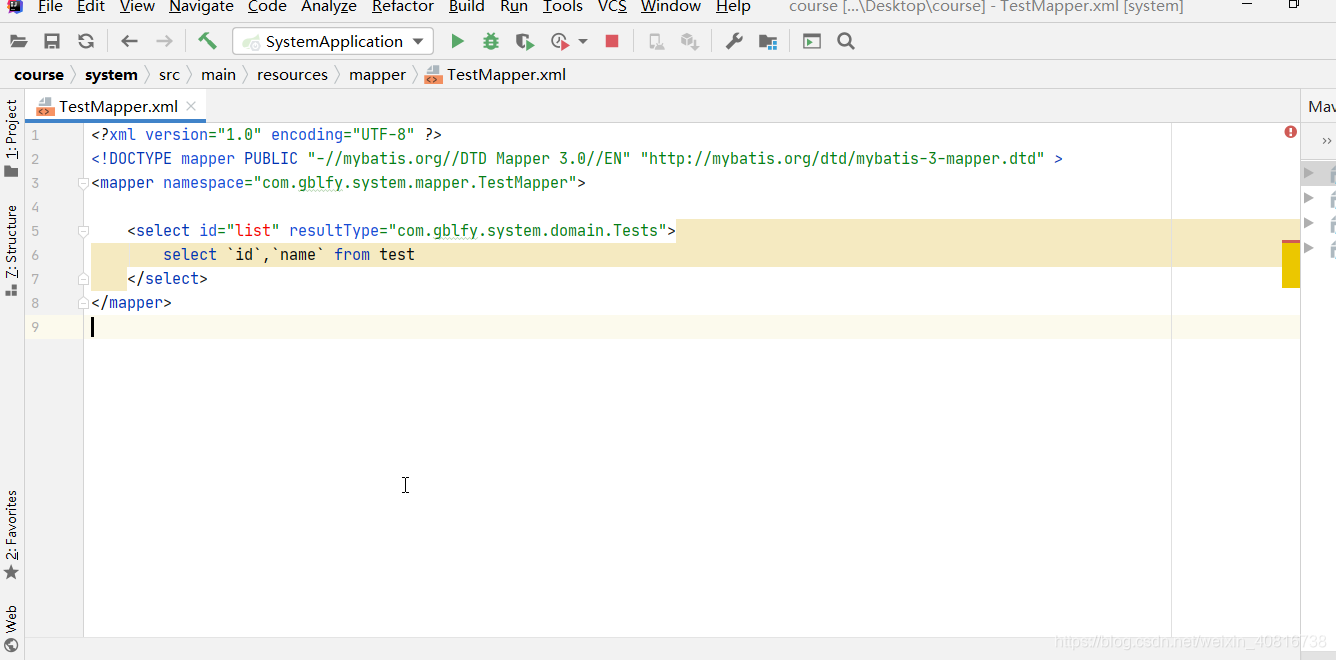Click the Open folder toolbar icon
The image size is (1336, 660).
click(18, 42)
